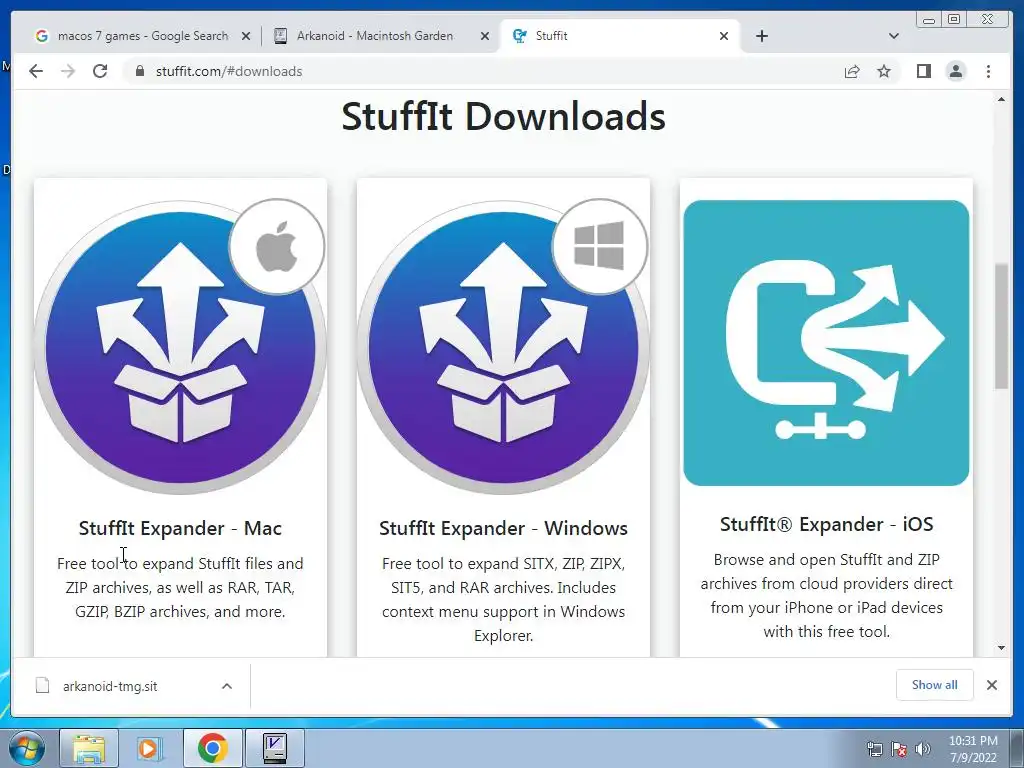
Task: Click the volume speaker tray icon
Action: point(923,748)
